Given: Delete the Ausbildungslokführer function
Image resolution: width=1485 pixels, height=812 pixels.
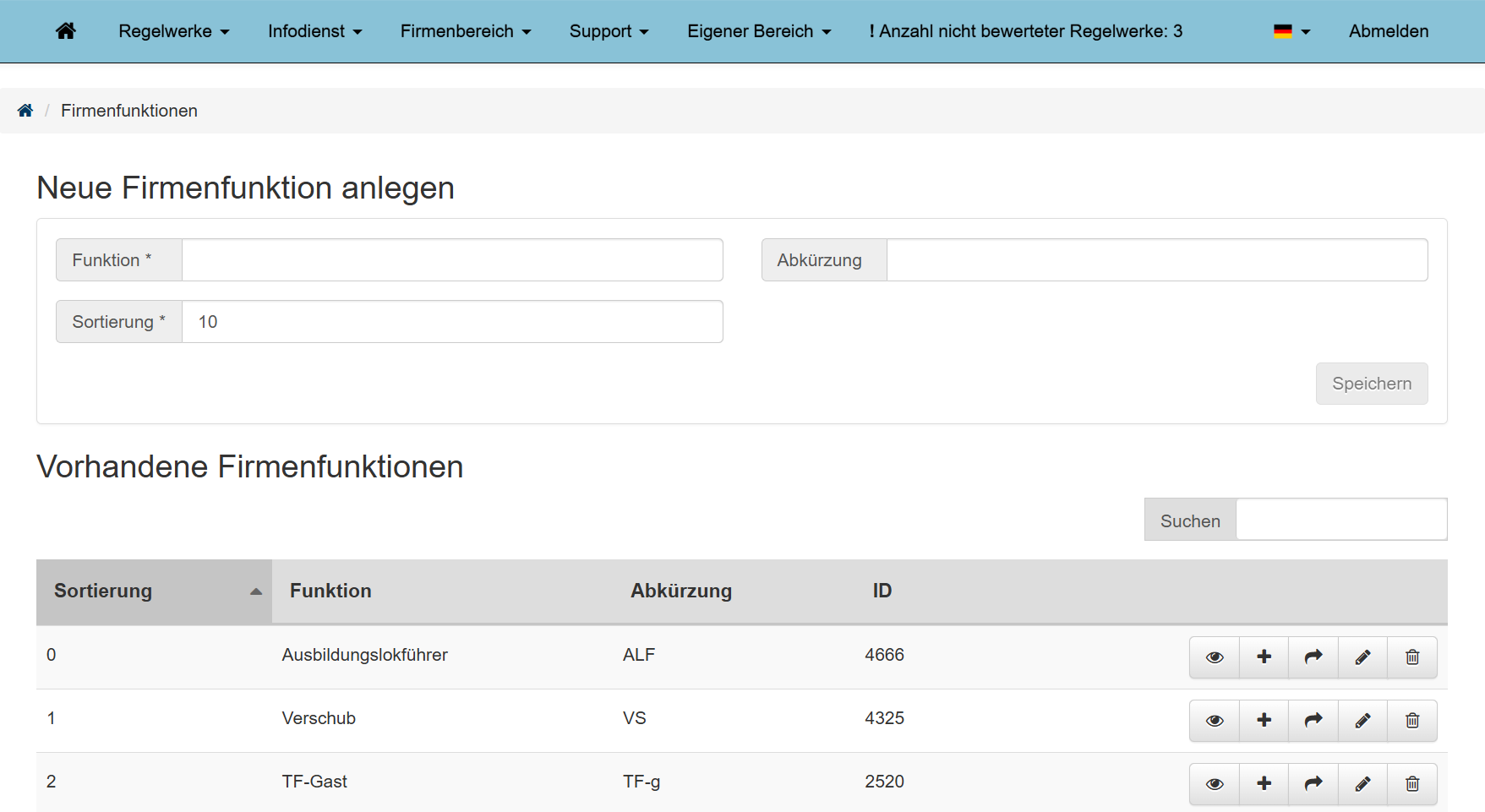Looking at the screenshot, I should coord(1412,657).
